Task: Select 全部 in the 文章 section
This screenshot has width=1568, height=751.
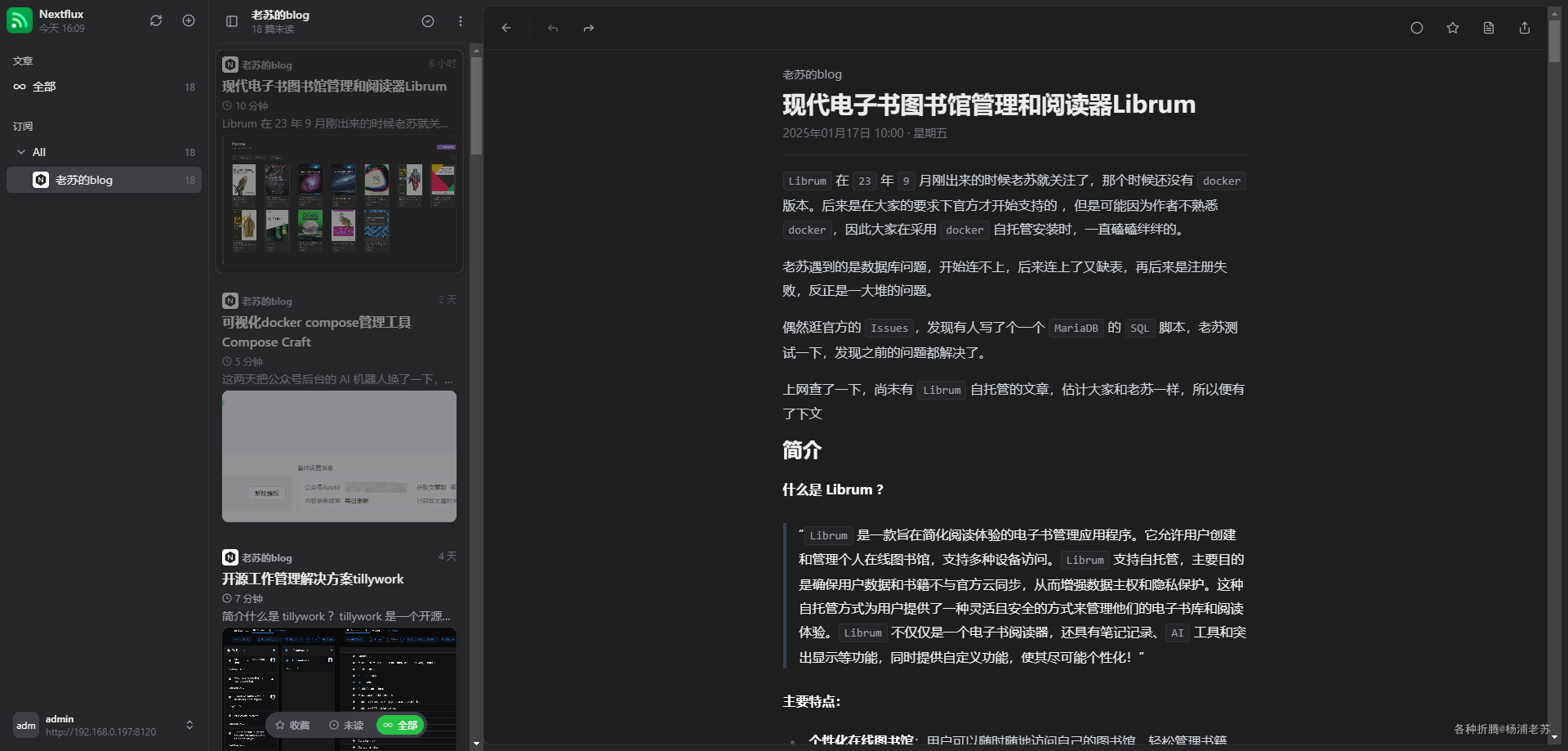Action: (x=104, y=87)
